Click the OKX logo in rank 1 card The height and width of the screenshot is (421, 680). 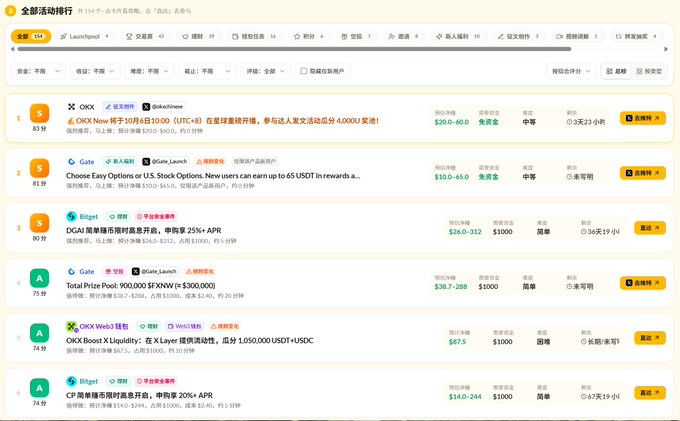(72, 107)
